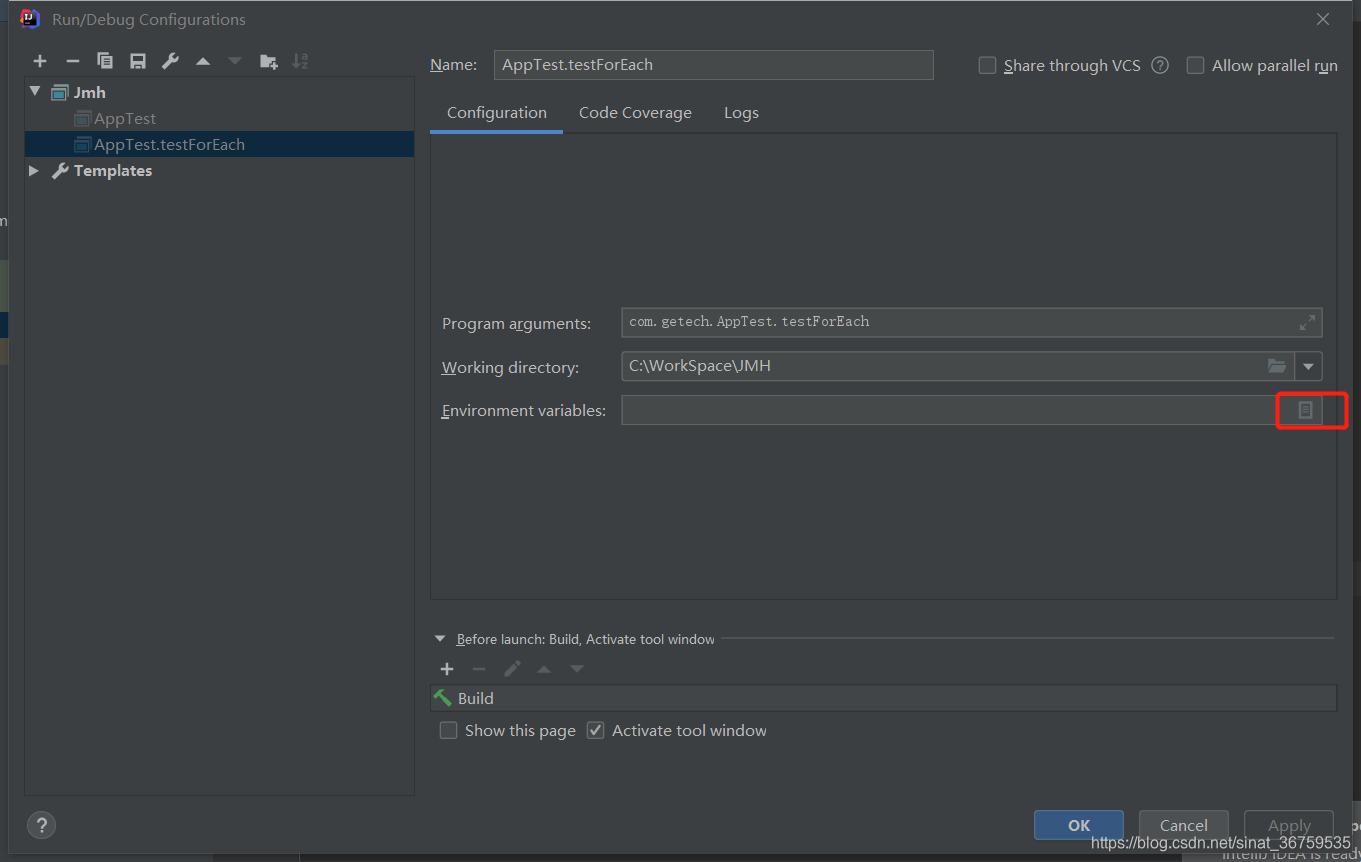The height and width of the screenshot is (862, 1361).
Task: Remove the selected configuration with minus icon
Action: click(x=72, y=61)
